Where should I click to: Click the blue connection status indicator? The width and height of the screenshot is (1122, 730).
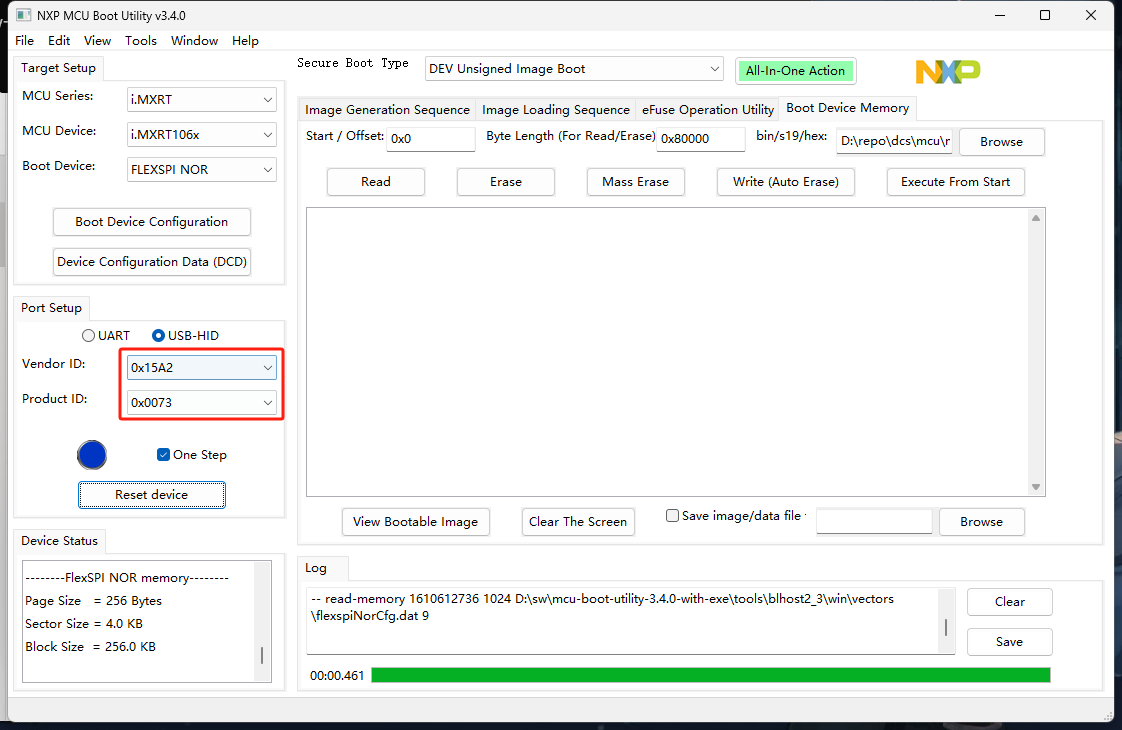click(92, 455)
